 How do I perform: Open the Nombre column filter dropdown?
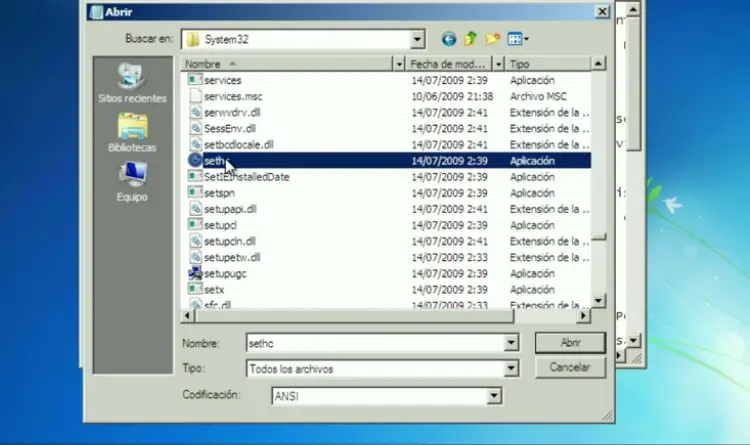(x=399, y=64)
